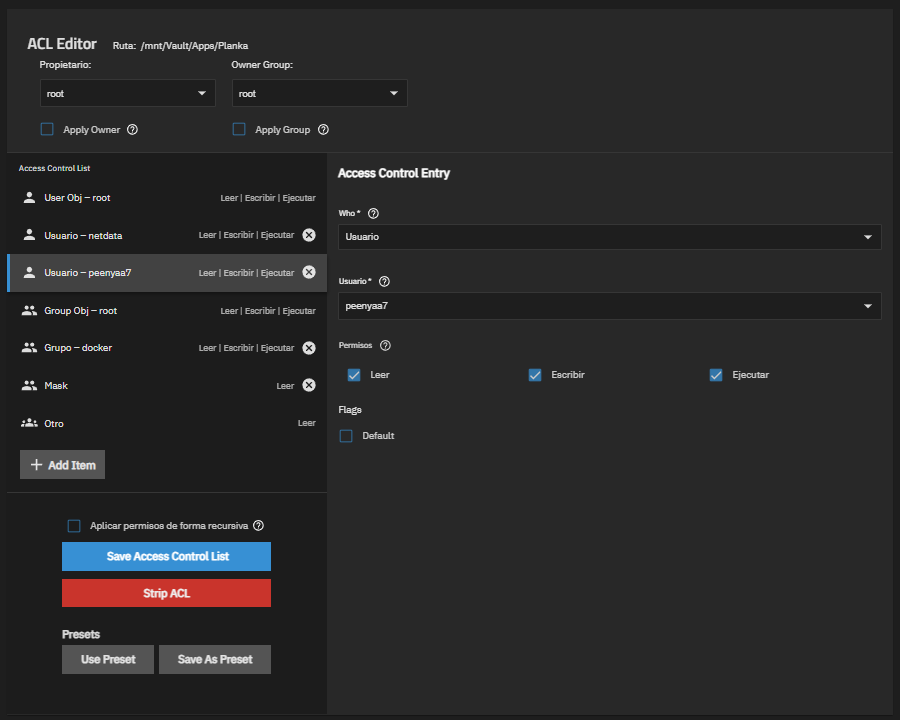Image resolution: width=900 pixels, height=720 pixels.
Task: Enable the "Default" flag checkbox
Action: click(x=345, y=435)
